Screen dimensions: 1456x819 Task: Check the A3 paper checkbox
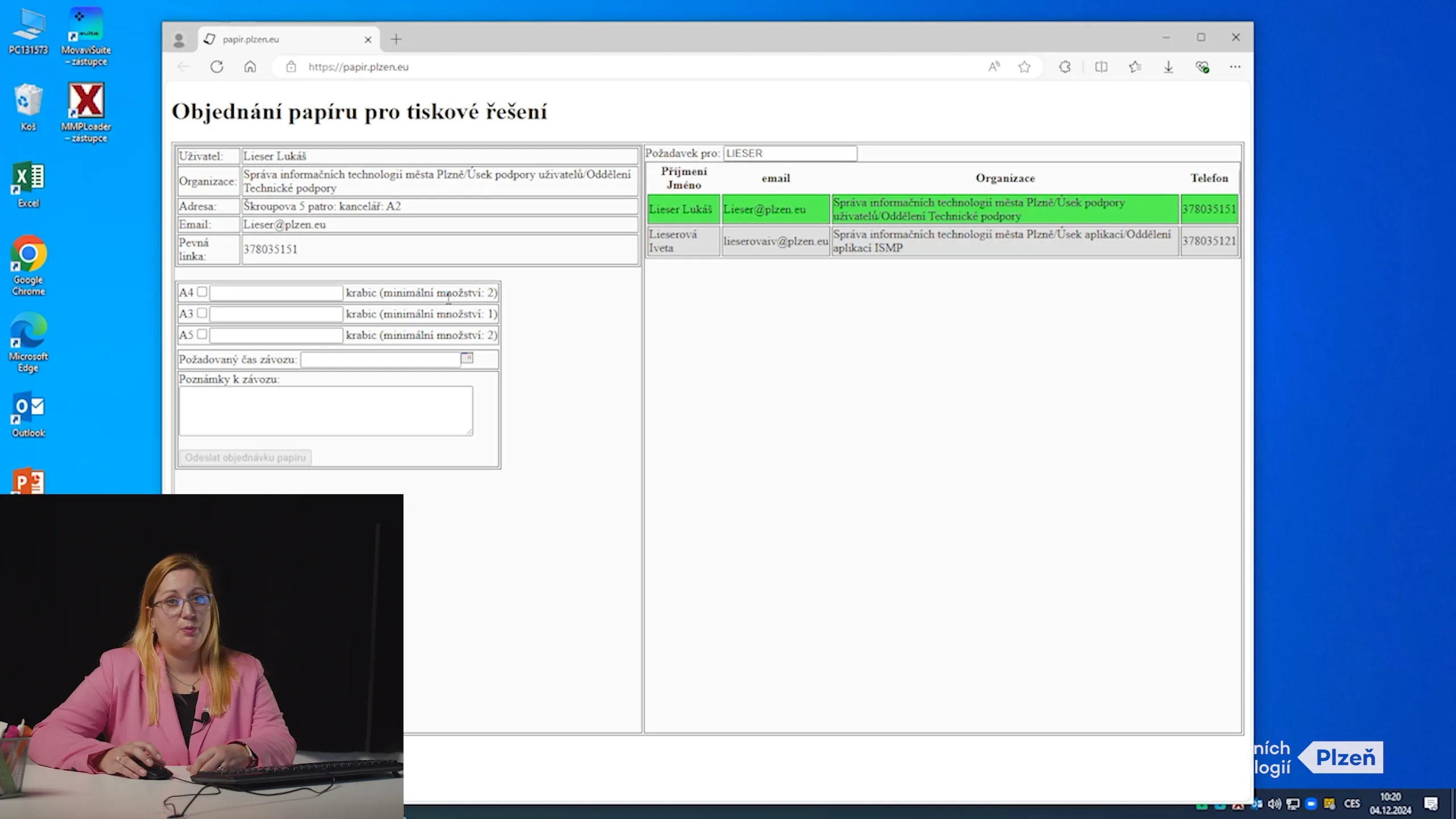(202, 313)
